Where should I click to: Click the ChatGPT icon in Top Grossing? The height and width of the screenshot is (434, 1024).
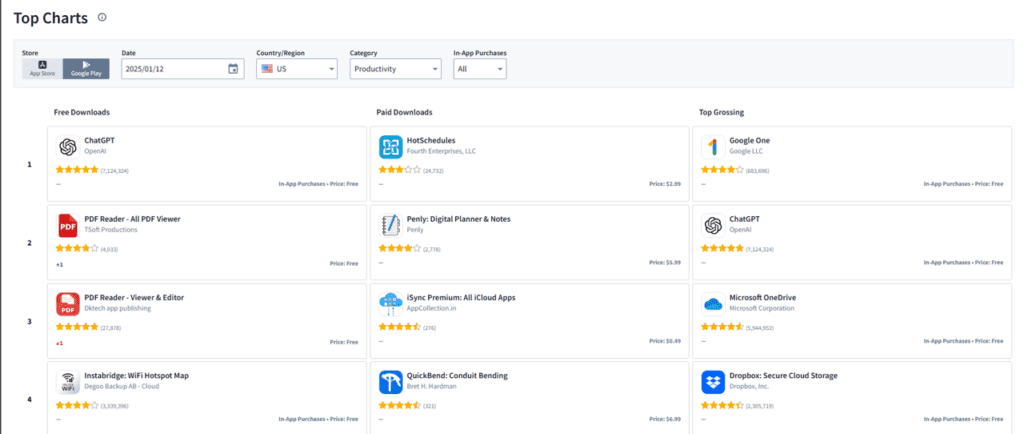(x=713, y=226)
